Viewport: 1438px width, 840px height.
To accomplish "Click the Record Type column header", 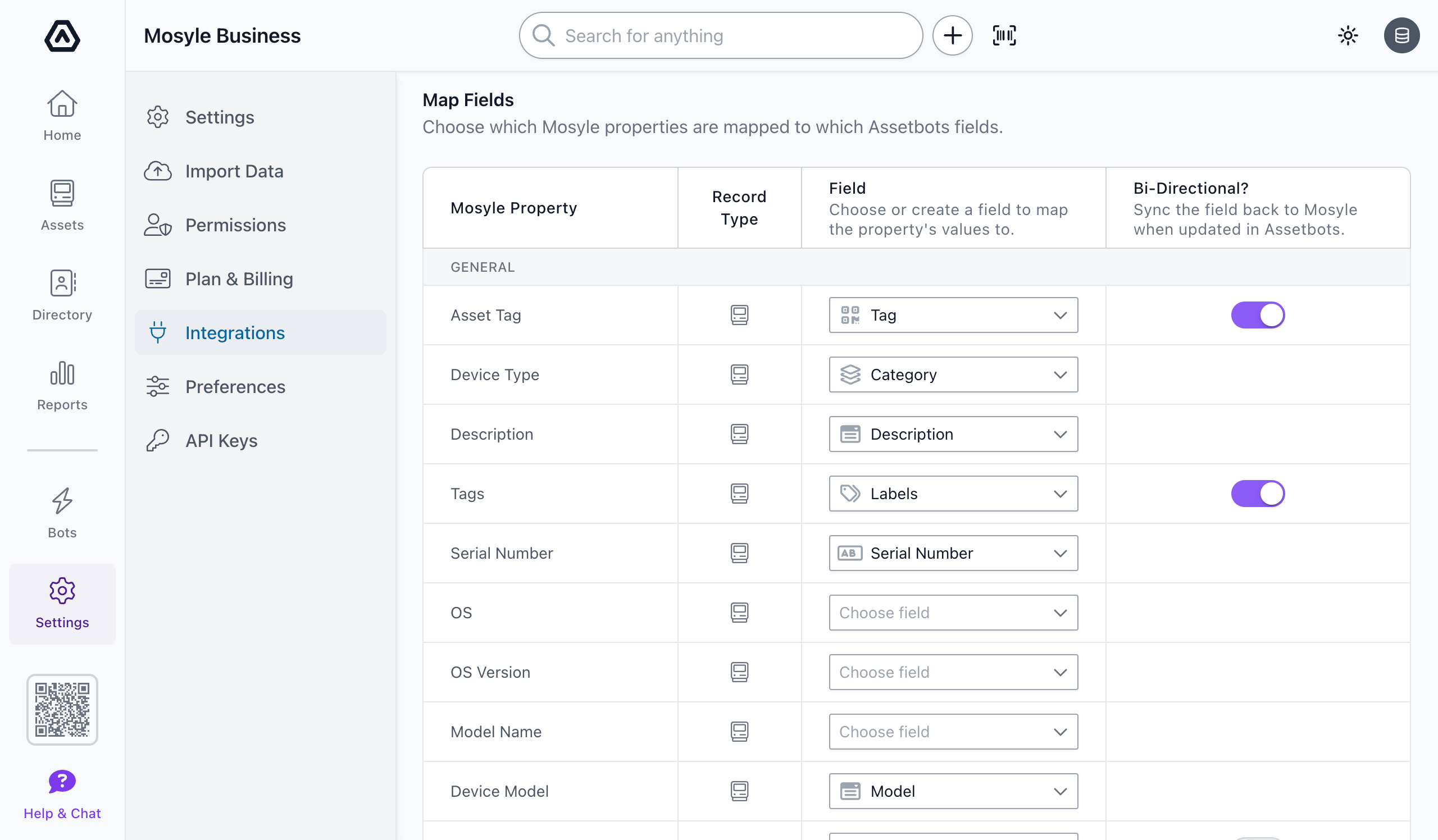I will (740, 208).
